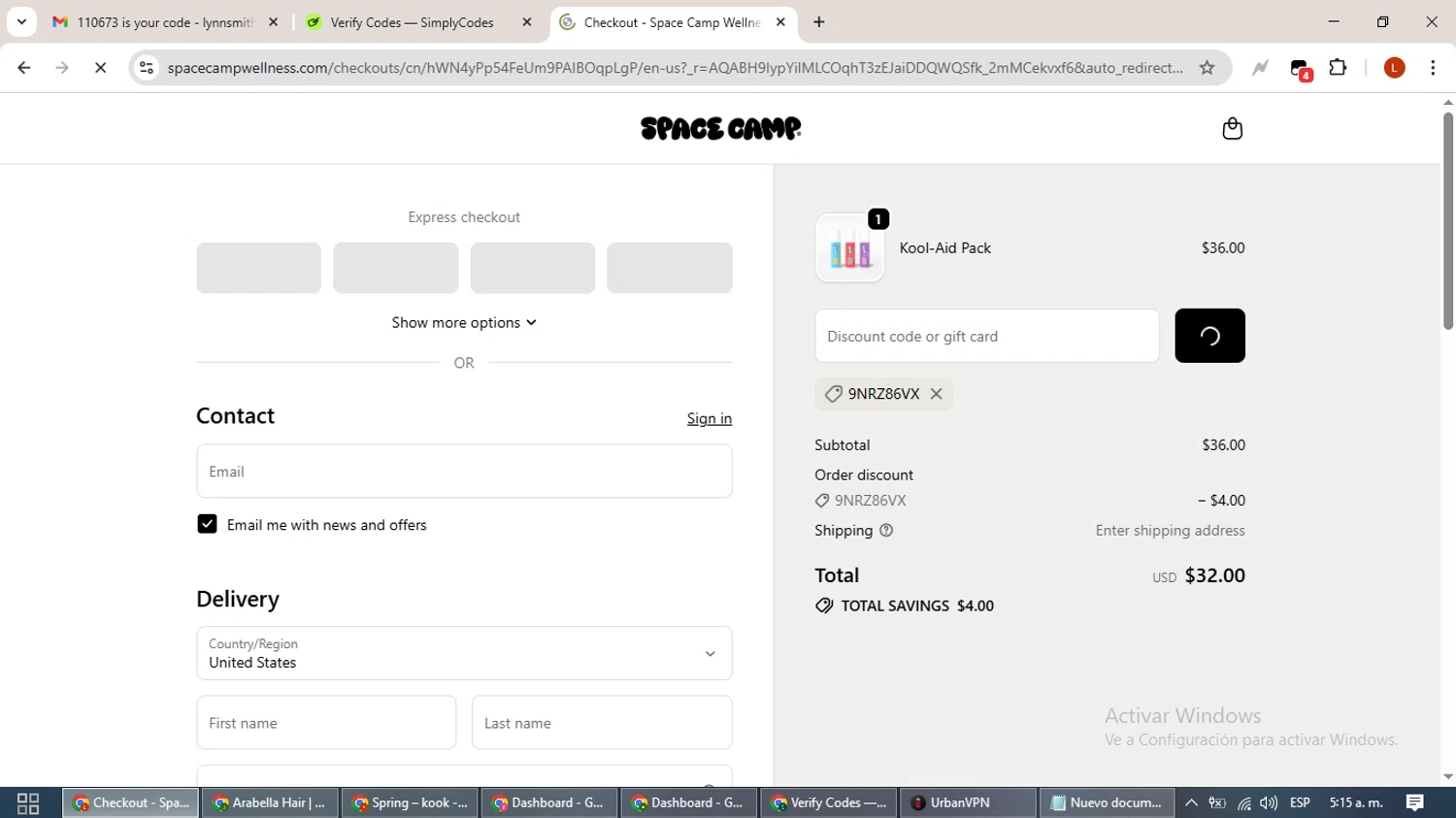1456x818 pixels.
Task: Close the Gmail tab
Action: click(x=273, y=22)
